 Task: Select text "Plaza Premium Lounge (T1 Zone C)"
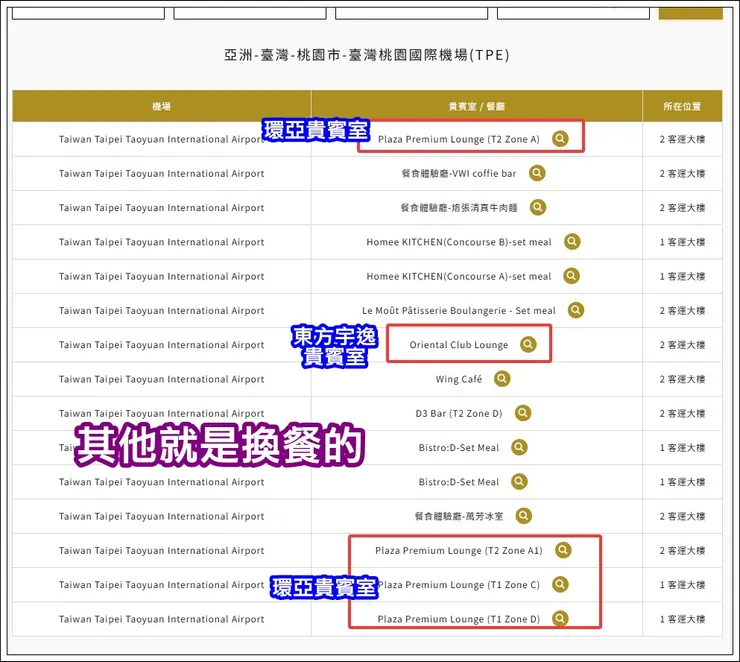pos(459,585)
